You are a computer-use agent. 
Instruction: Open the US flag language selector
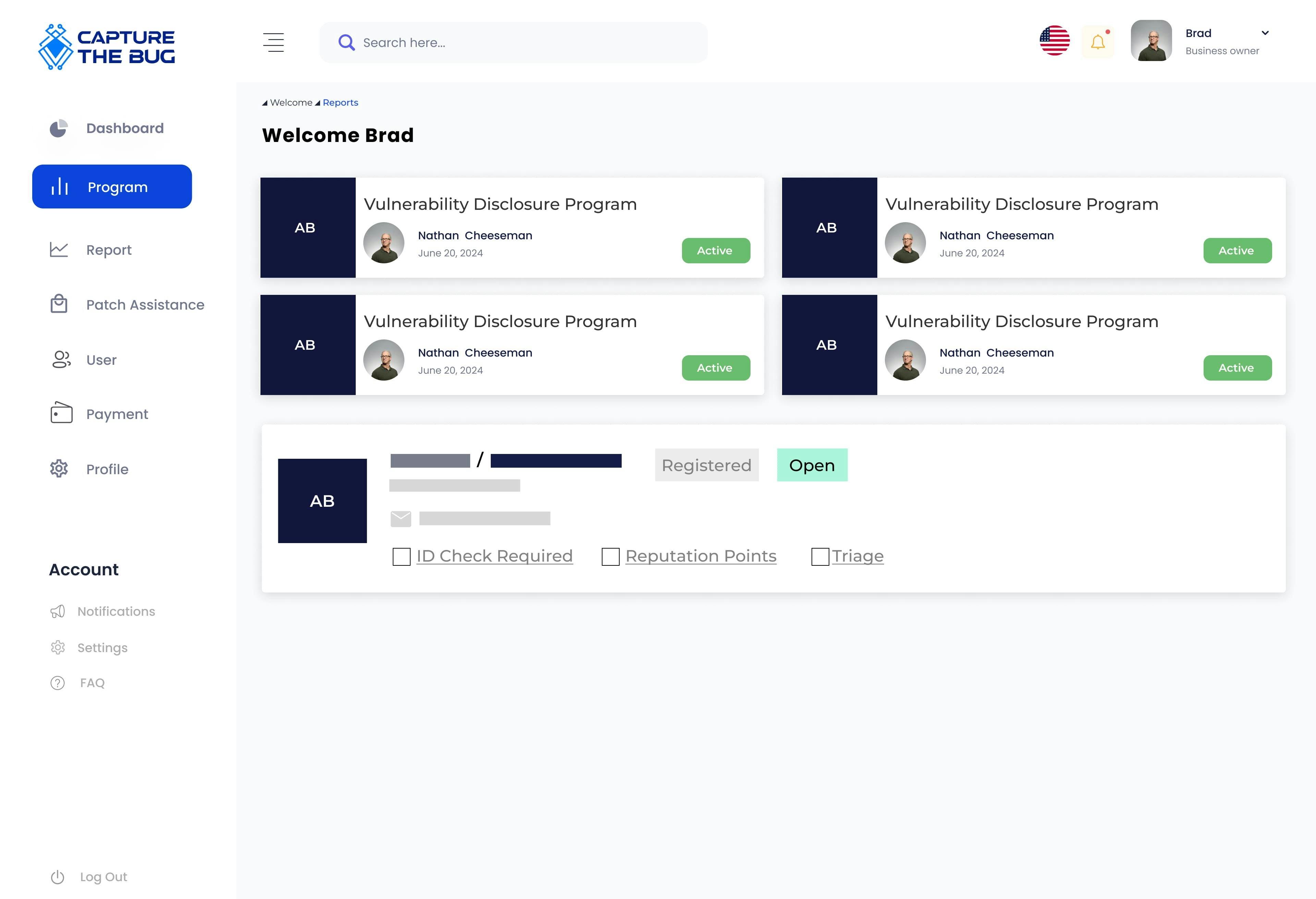pos(1055,41)
